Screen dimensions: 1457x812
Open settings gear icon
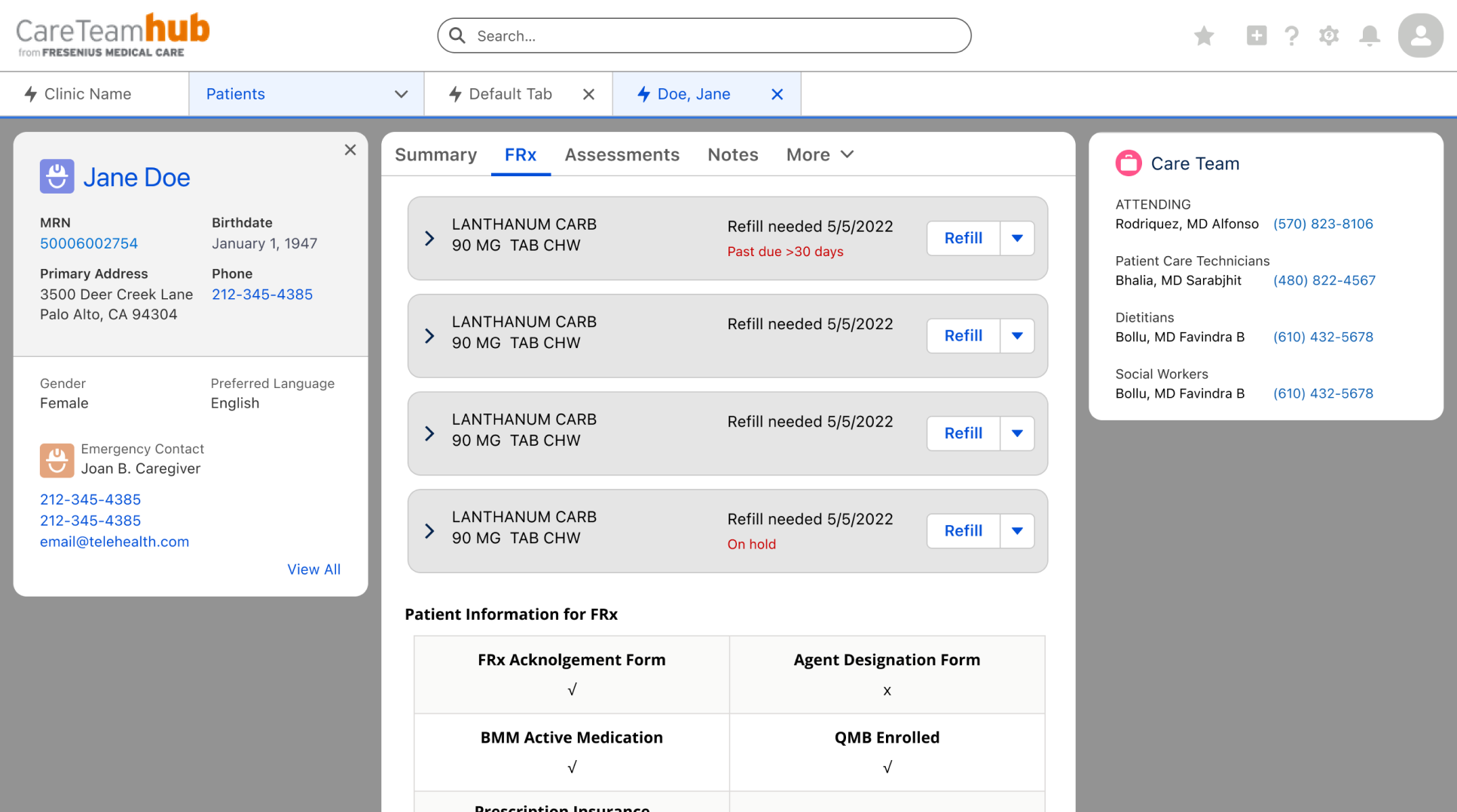tap(1329, 35)
